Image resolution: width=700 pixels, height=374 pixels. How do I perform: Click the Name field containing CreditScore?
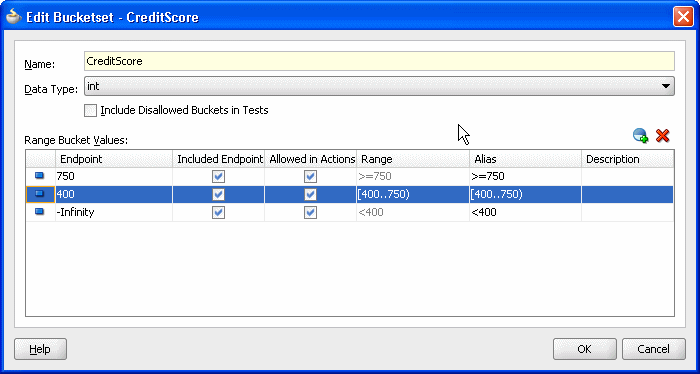pos(379,61)
